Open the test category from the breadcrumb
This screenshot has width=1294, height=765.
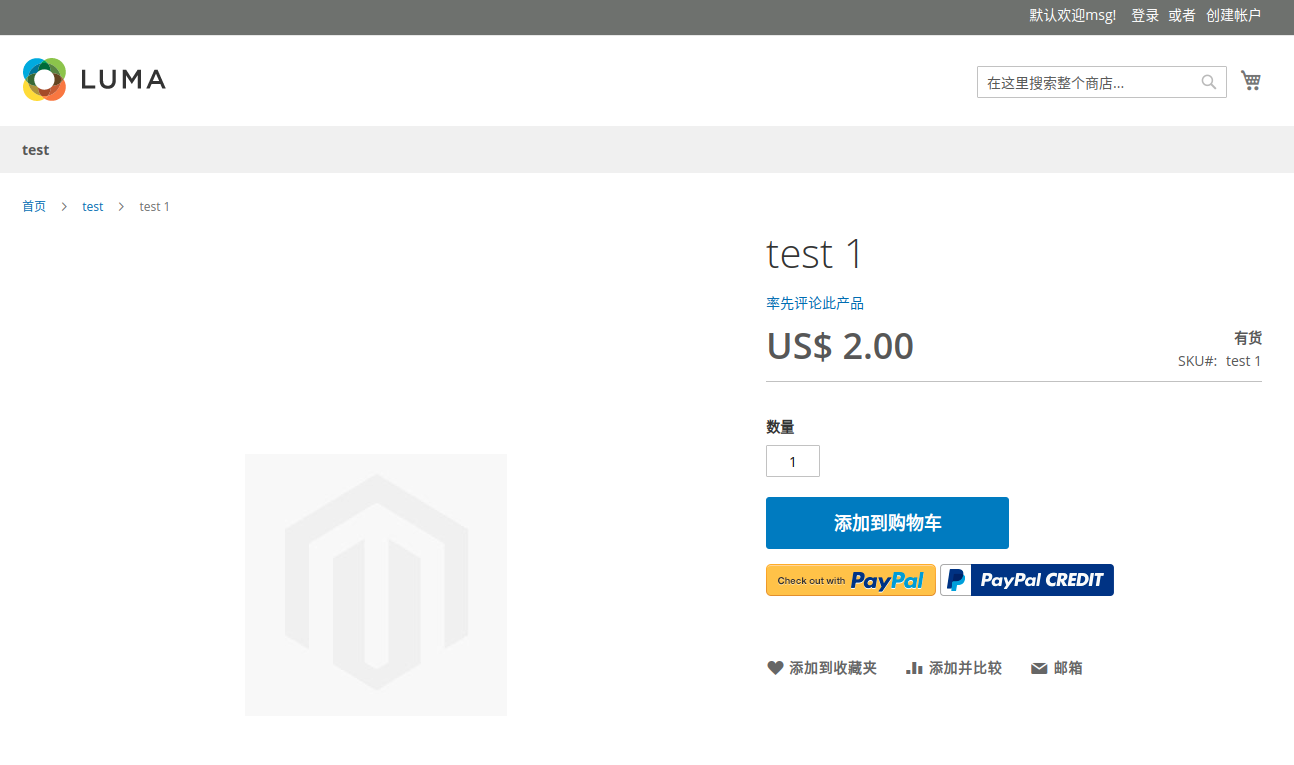[92, 206]
